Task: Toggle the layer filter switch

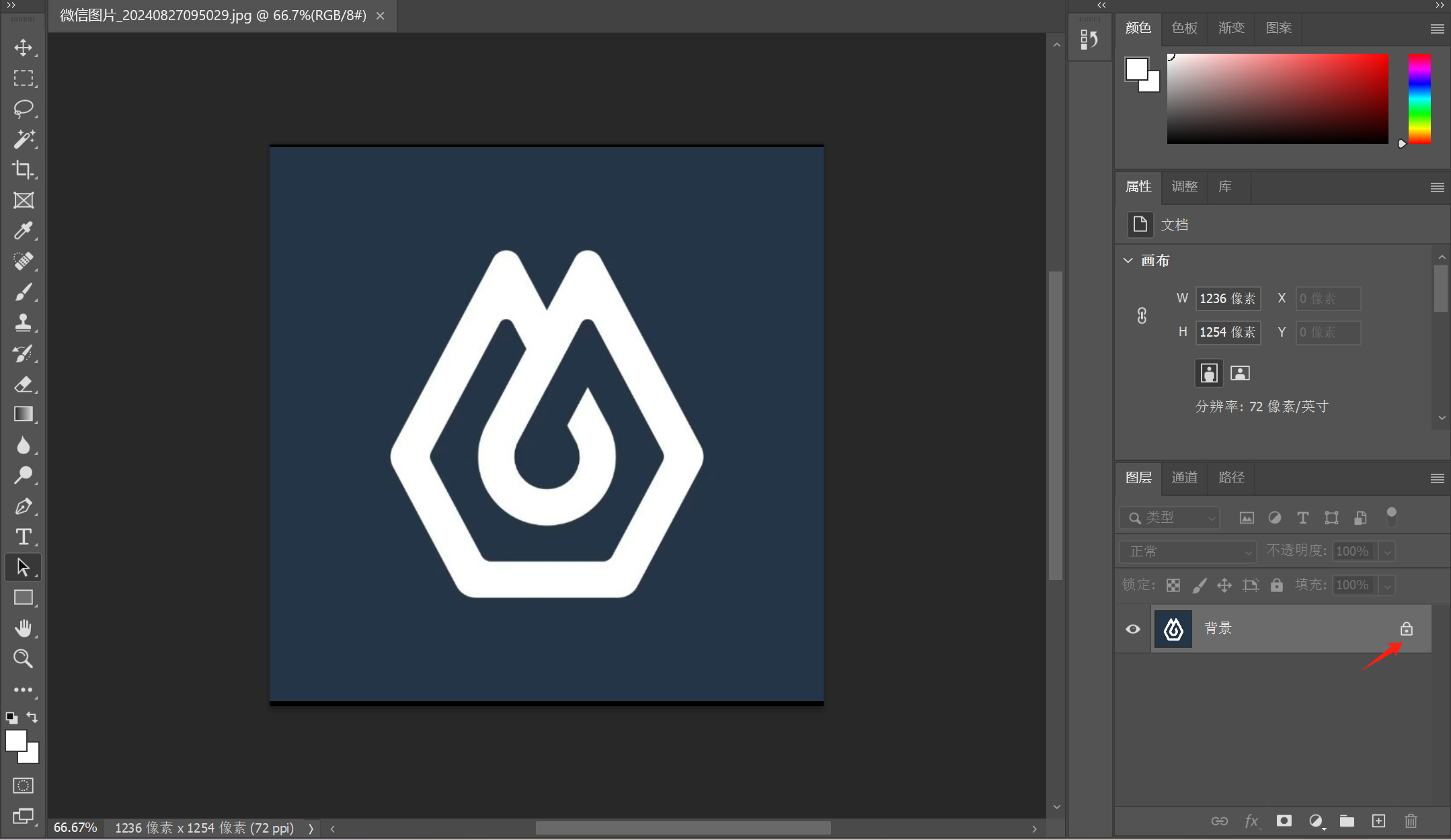Action: point(1391,517)
